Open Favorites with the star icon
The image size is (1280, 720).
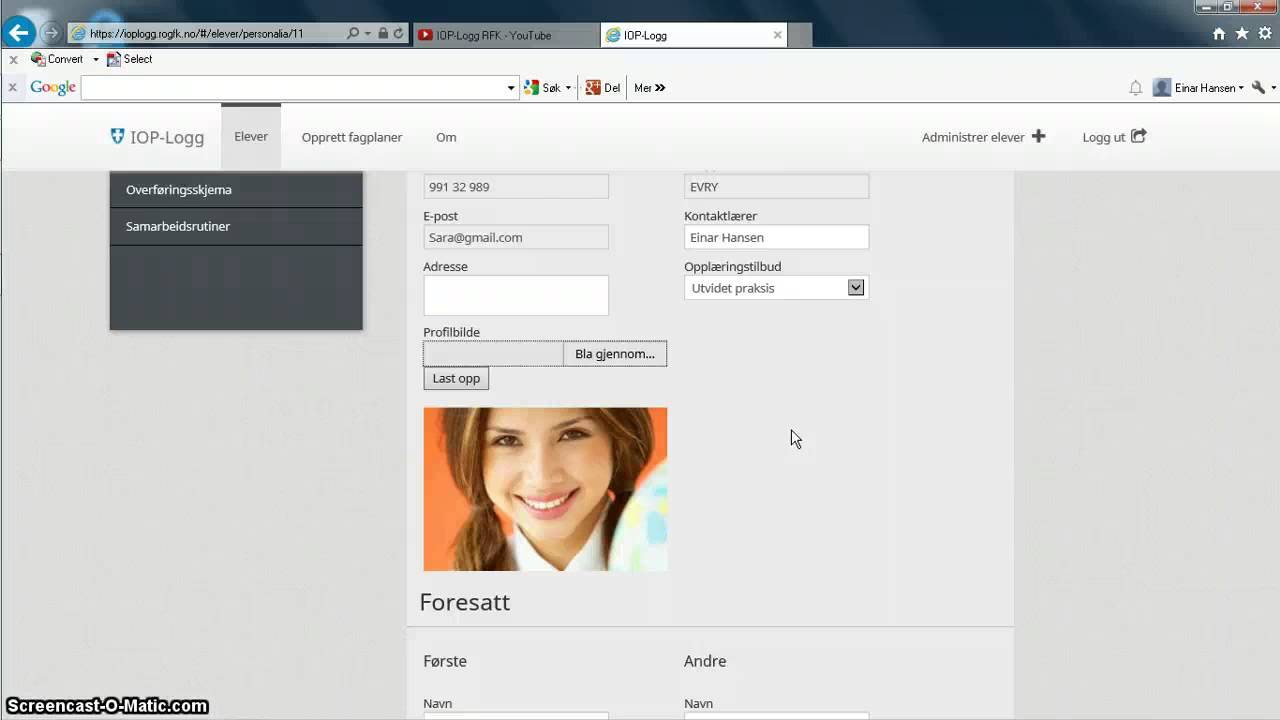[1242, 34]
